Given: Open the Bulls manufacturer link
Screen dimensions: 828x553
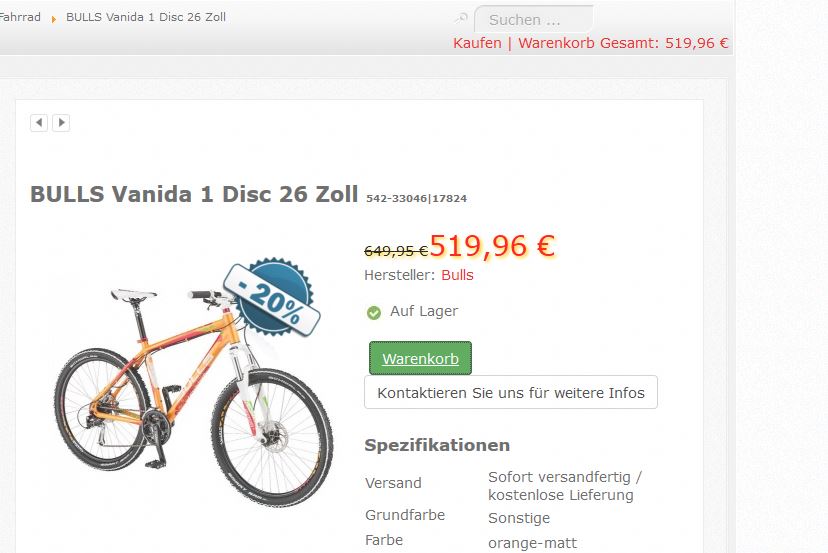Looking at the screenshot, I should [x=457, y=275].
